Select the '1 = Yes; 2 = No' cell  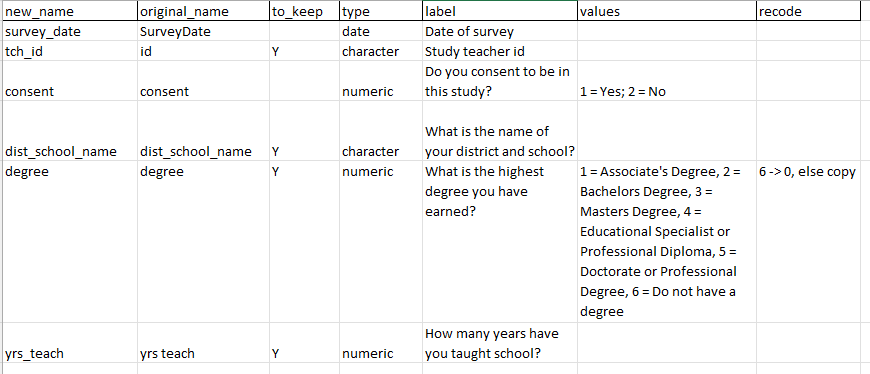(667, 81)
